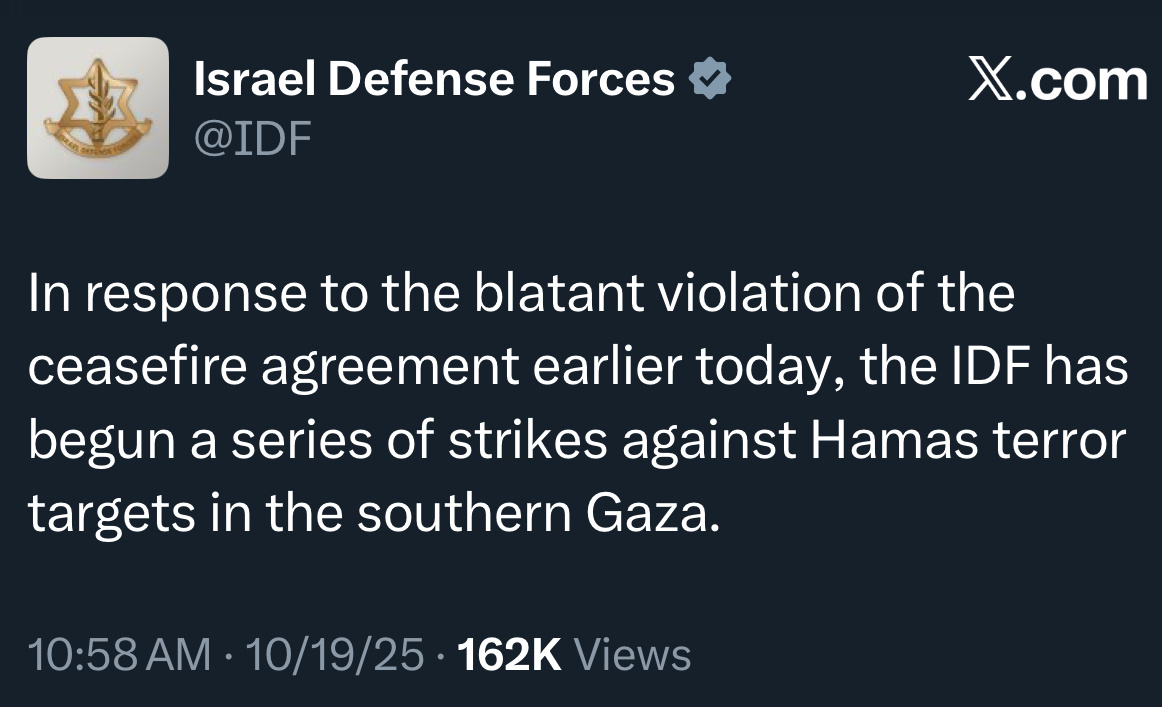Click the word "Views" beside the count
The height and width of the screenshot is (707, 1162).
coord(634,655)
